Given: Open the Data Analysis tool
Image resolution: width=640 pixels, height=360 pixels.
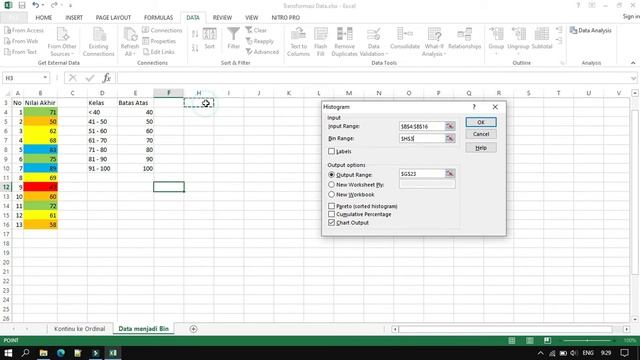Looking at the screenshot, I should tap(591, 30).
